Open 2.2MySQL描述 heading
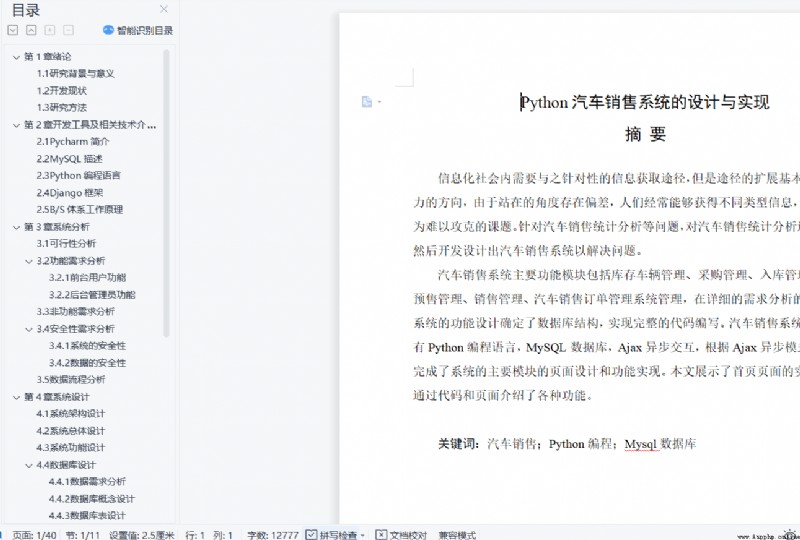The width and height of the screenshot is (800, 540). (x=69, y=159)
